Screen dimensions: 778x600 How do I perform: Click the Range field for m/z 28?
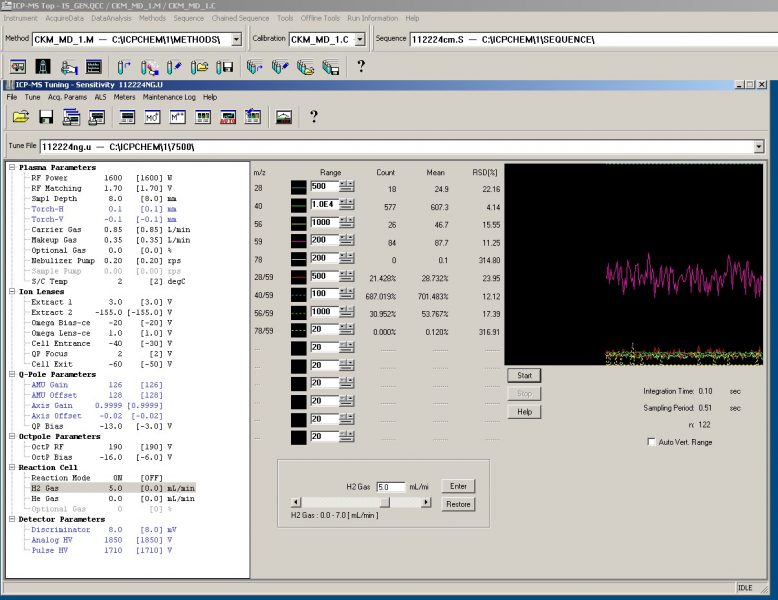click(x=324, y=187)
